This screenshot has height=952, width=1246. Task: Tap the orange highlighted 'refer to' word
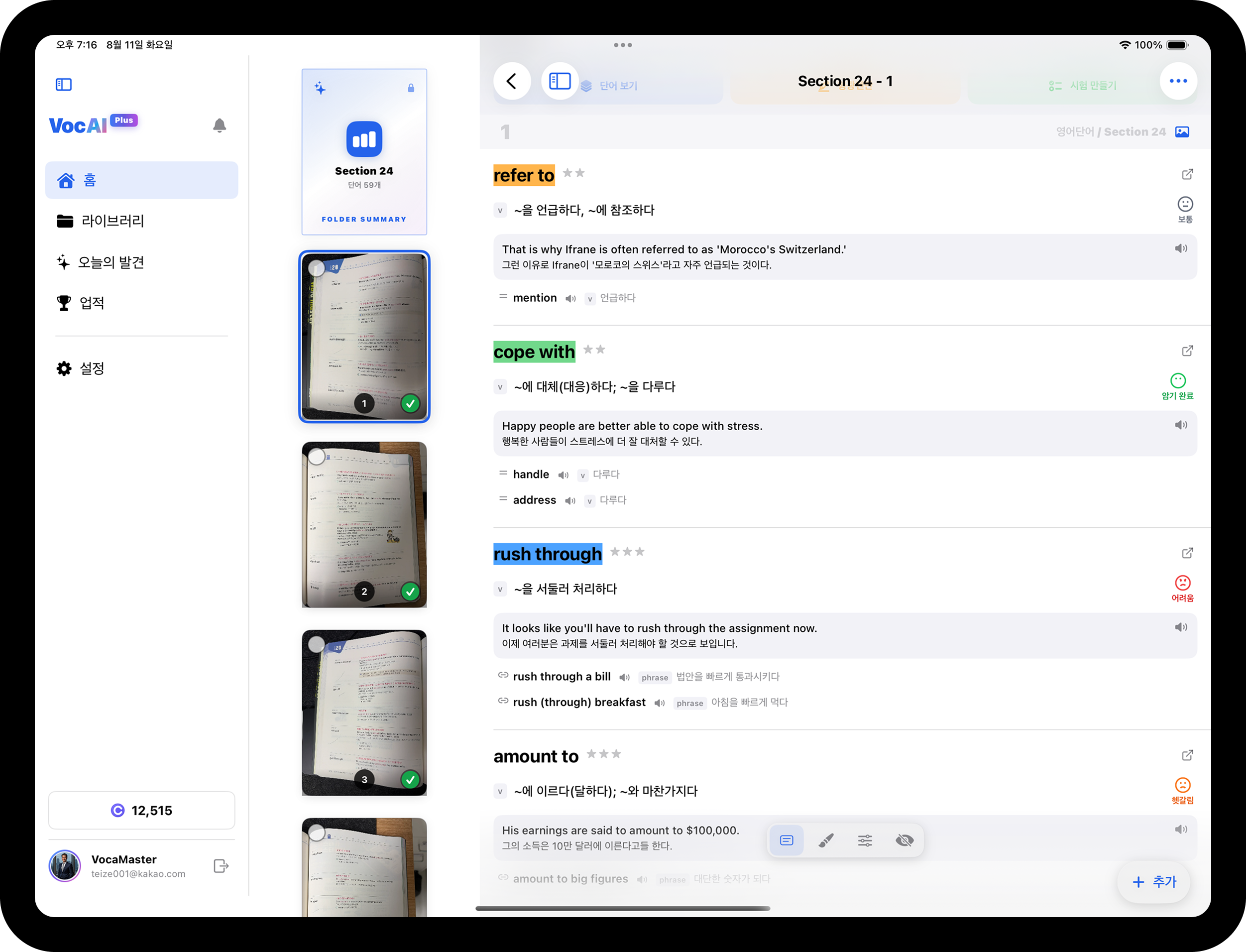[524, 175]
